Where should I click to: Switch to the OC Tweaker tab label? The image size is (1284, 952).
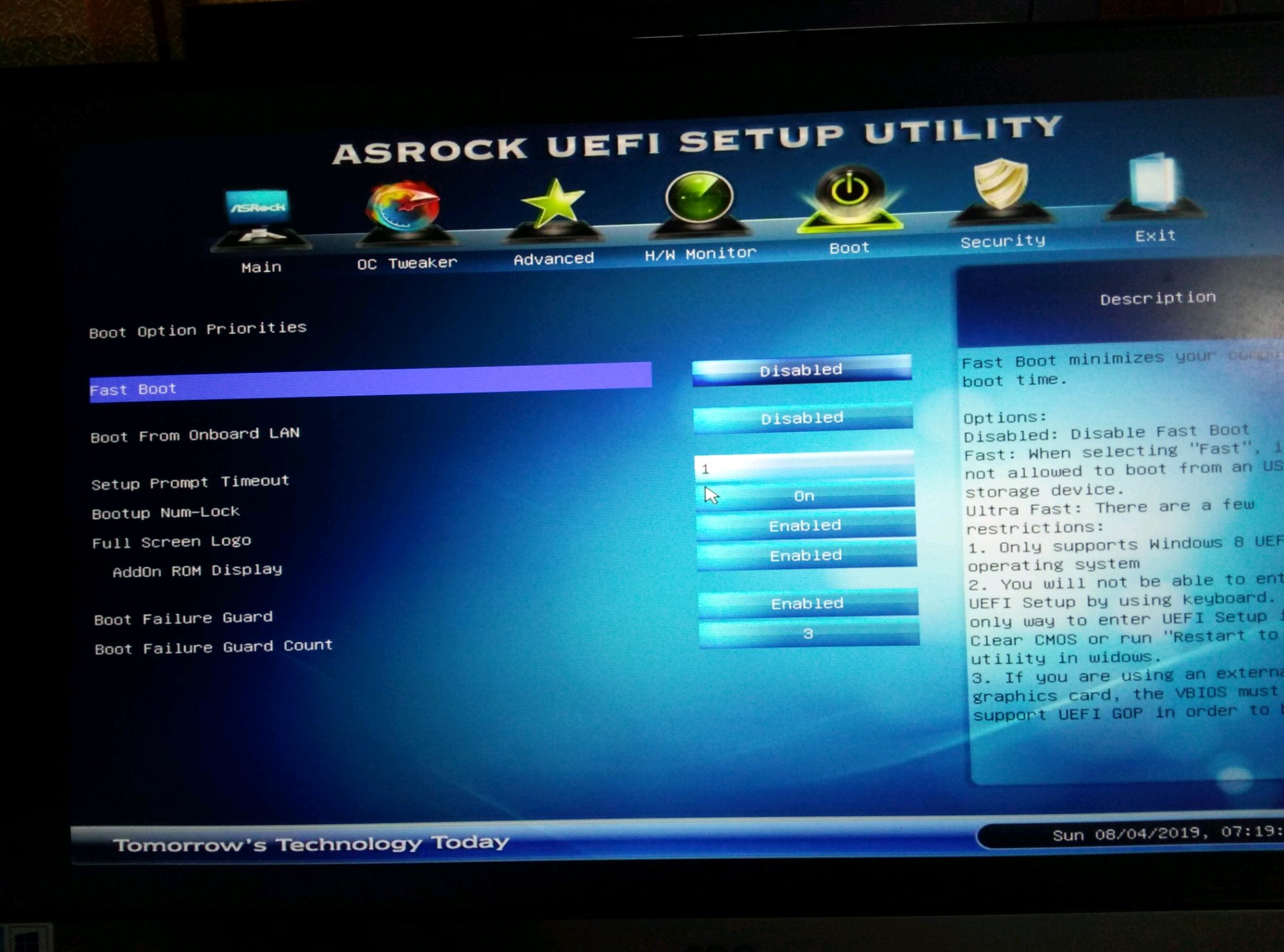click(407, 263)
